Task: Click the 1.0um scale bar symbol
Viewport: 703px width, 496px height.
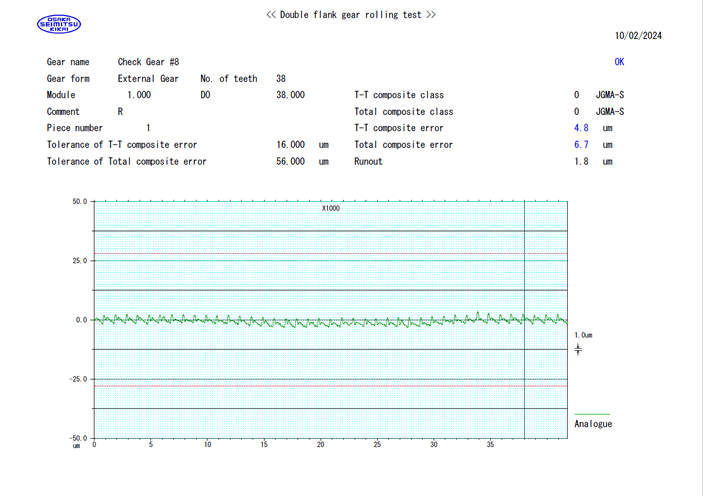Action: (578, 349)
